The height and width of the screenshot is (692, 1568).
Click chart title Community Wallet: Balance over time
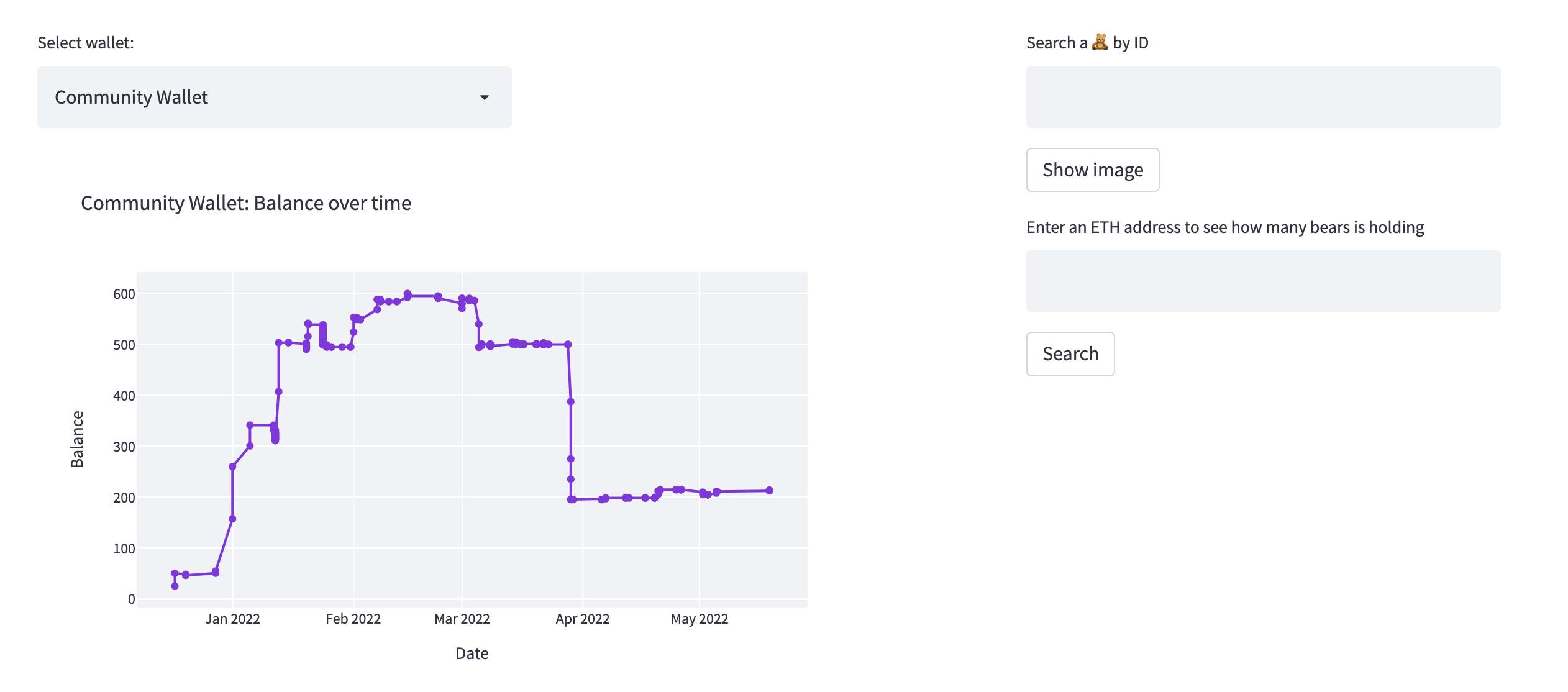click(x=246, y=203)
